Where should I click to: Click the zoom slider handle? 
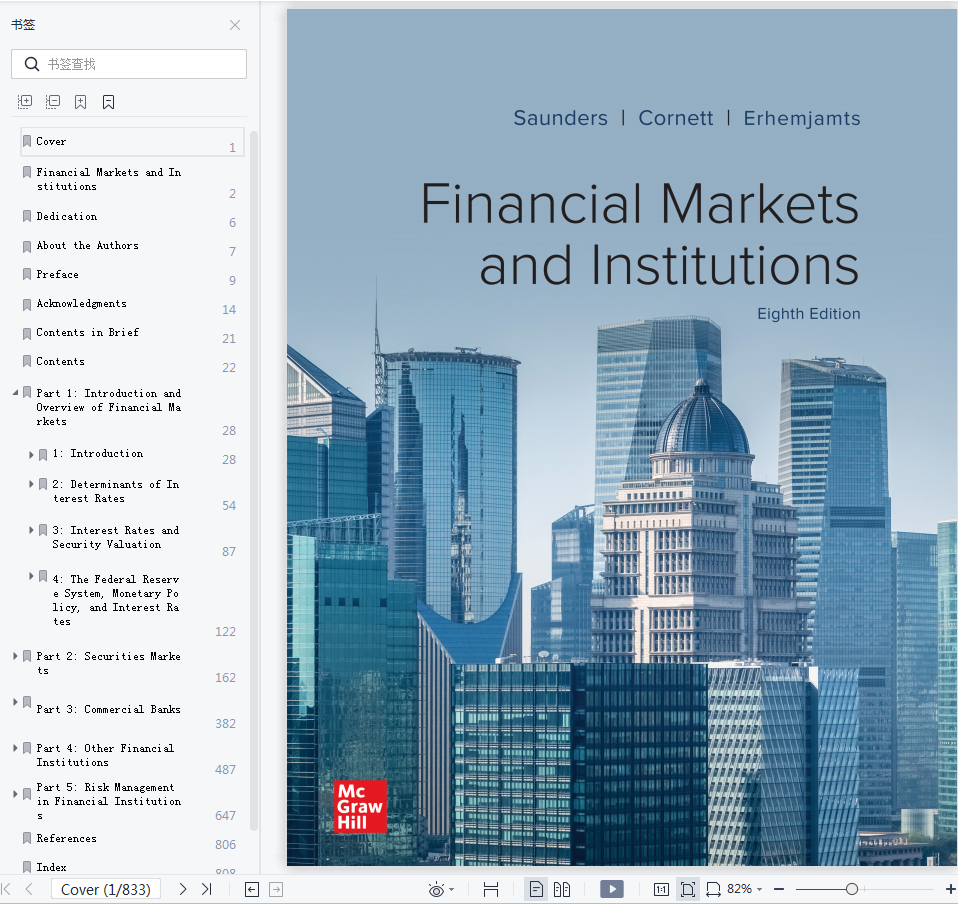[x=852, y=889]
